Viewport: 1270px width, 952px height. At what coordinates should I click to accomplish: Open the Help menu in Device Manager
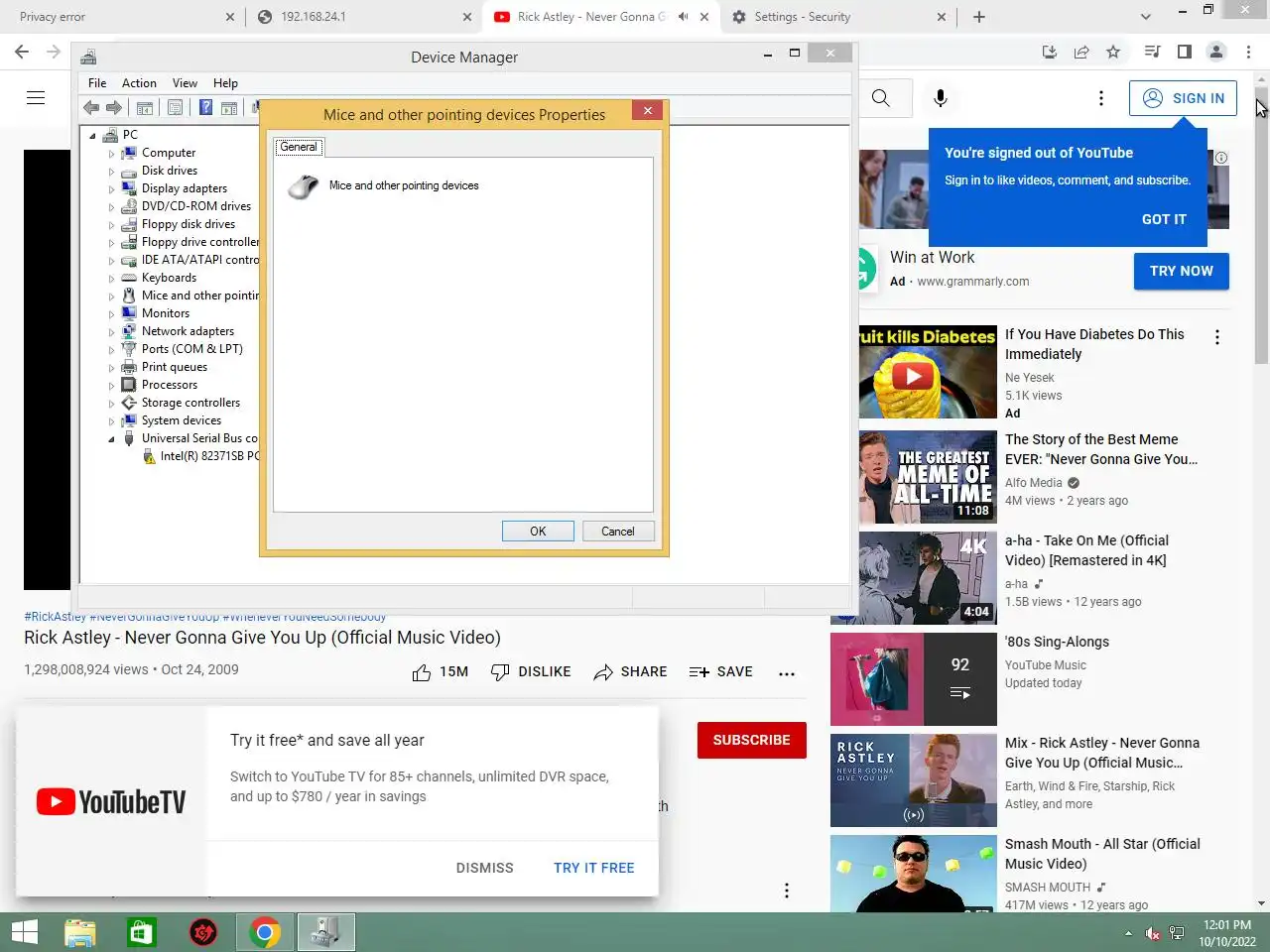click(x=225, y=83)
